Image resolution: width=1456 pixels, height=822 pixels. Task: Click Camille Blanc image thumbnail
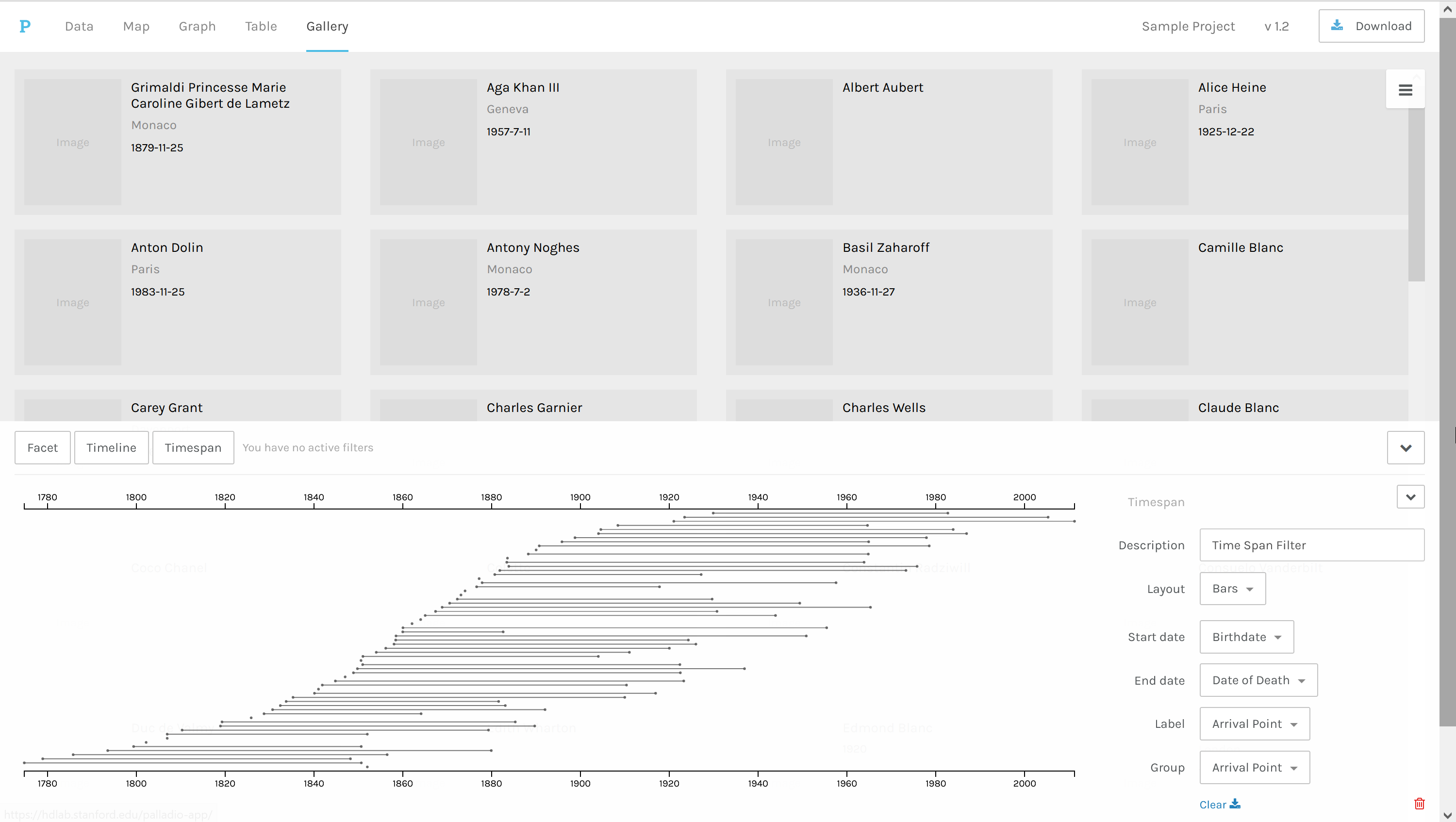click(x=1140, y=302)
